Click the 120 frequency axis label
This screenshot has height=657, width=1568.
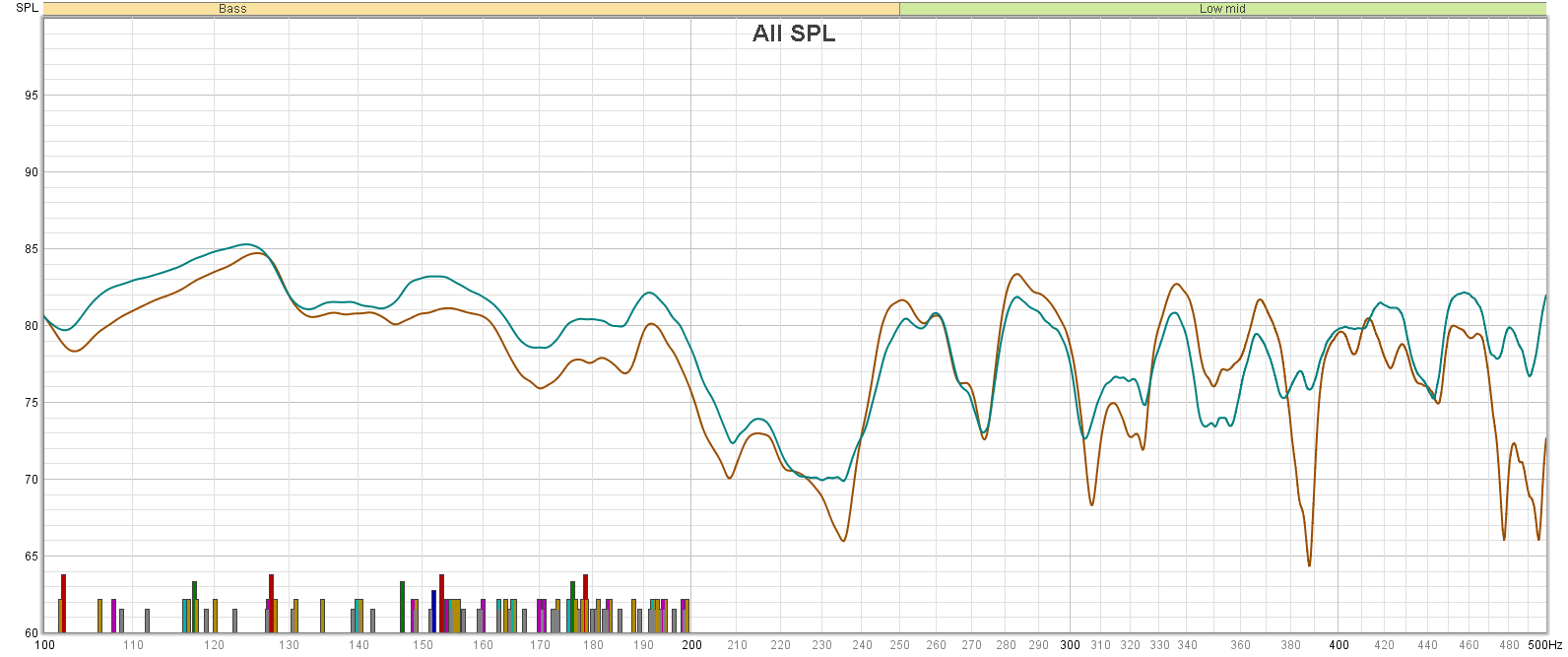click(x=214, y=645)
